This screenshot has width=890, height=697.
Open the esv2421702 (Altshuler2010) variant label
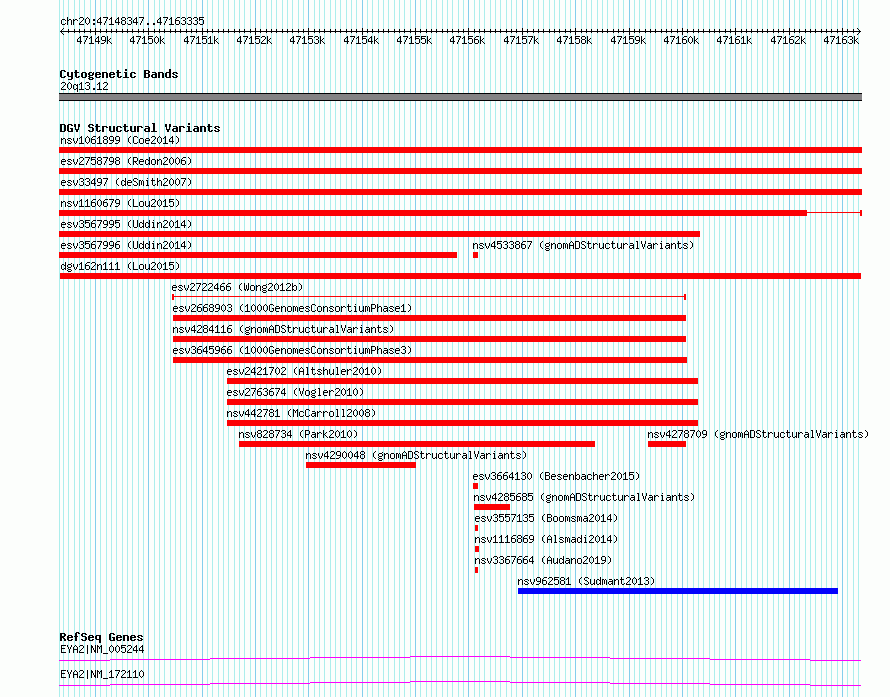[x=304, y=371]
